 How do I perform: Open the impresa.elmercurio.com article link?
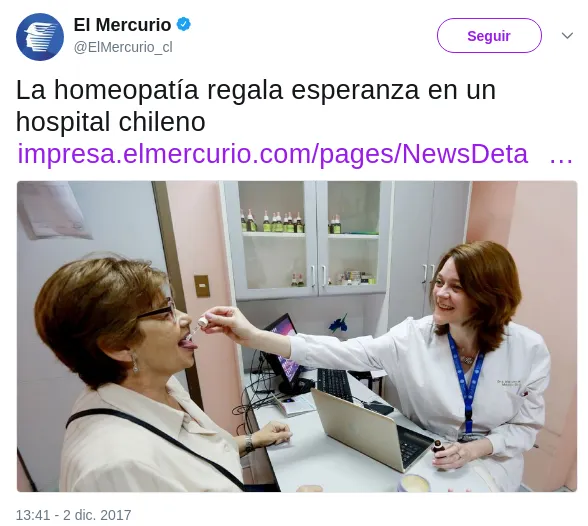point(273,154)
